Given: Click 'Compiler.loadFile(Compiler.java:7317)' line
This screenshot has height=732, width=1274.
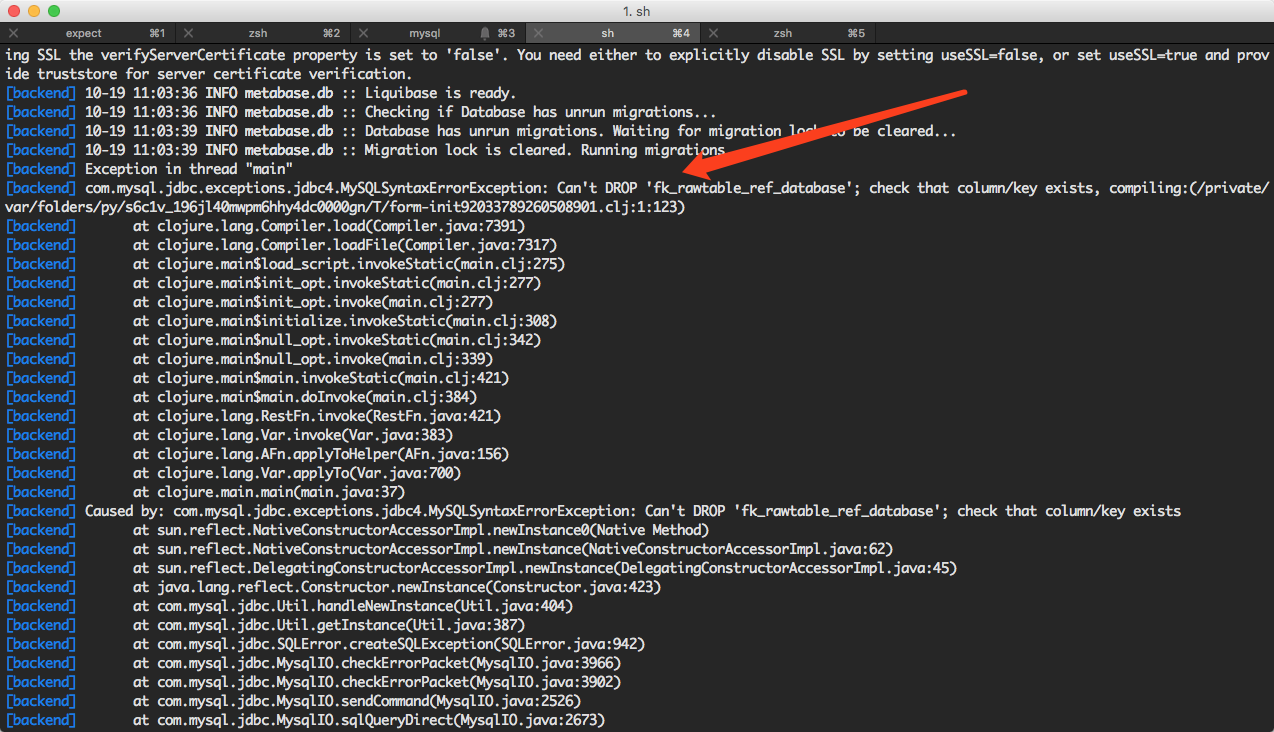Looking at the screenshot, I should 281,245.
